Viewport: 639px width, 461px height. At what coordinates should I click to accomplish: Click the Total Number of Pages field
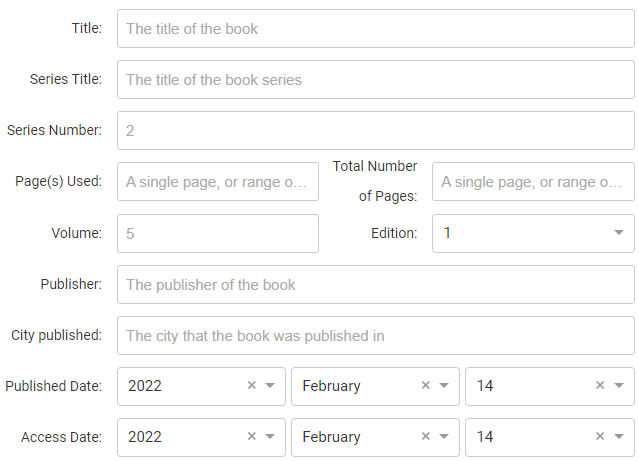click(533, 182)
